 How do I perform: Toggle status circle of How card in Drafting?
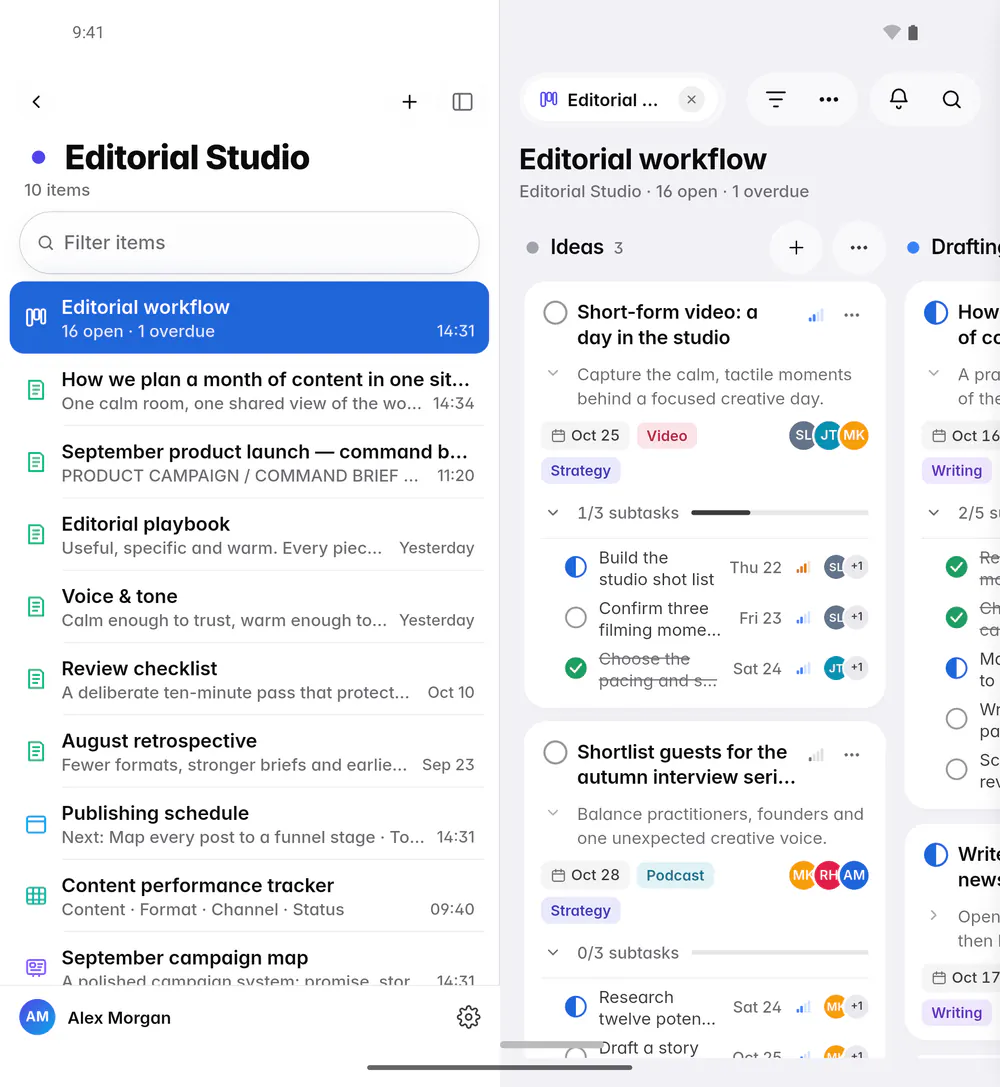936,313
